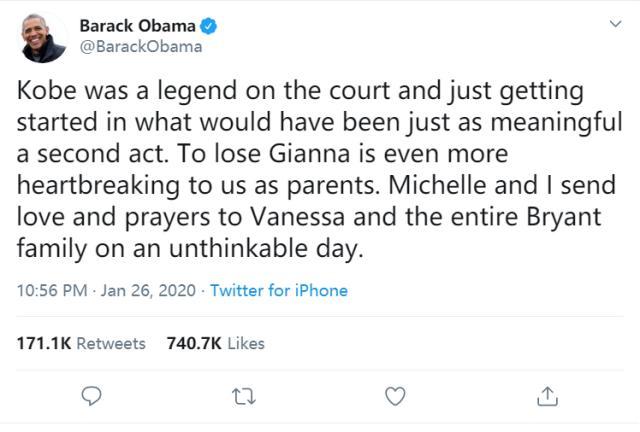Click the word 'Retweets' under the tweet
The image size is (640, 432).
click(111, 343)
